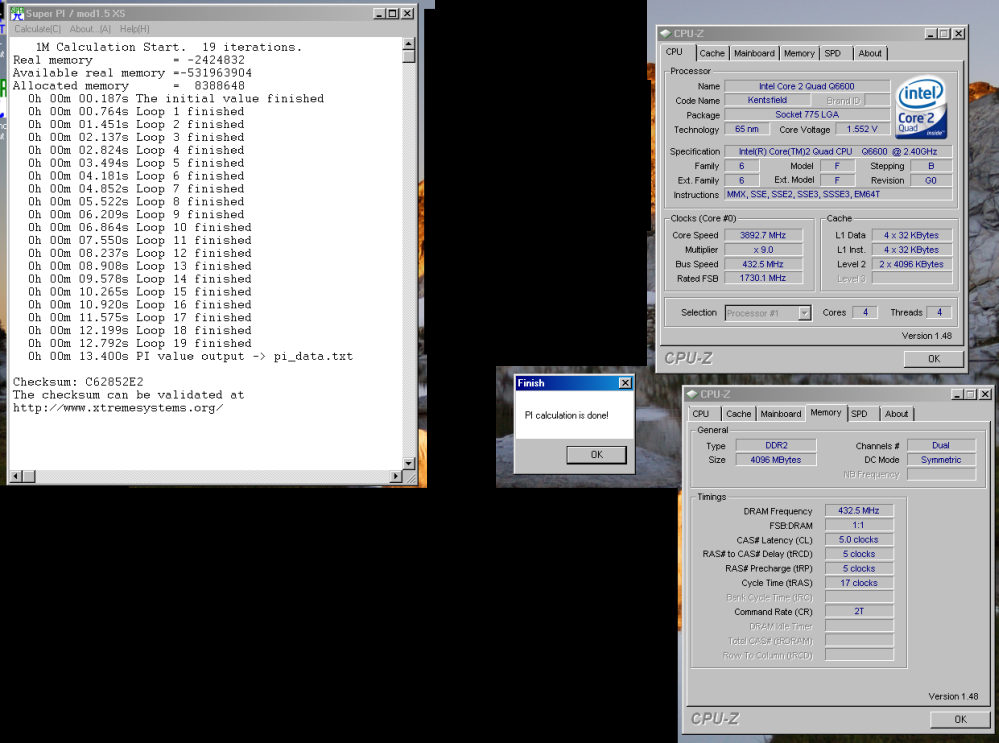
Task: Click the 5.0 clocks CAS latency value
Action: 859,540
